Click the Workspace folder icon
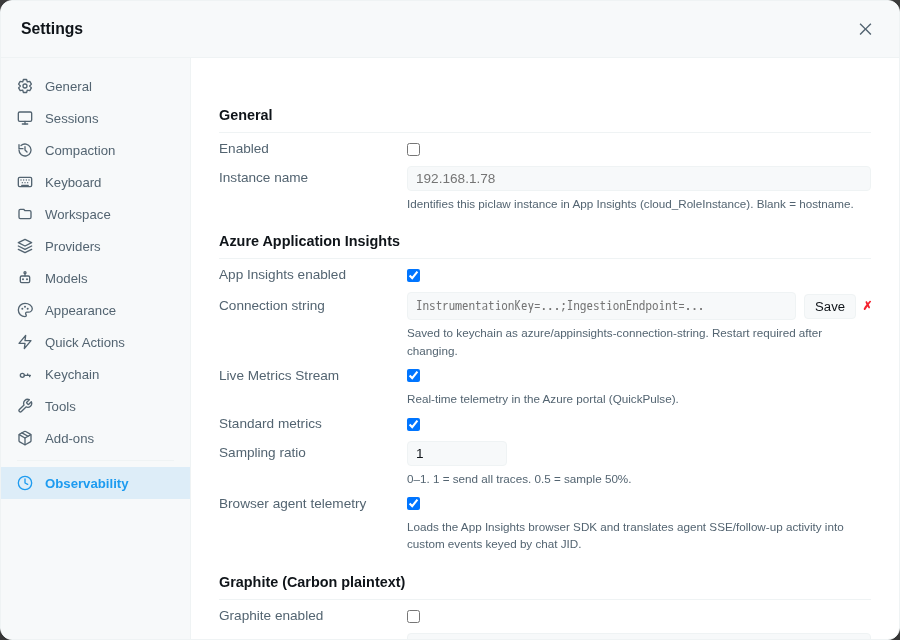Screen dimensions: 900x640 [25, 214]
